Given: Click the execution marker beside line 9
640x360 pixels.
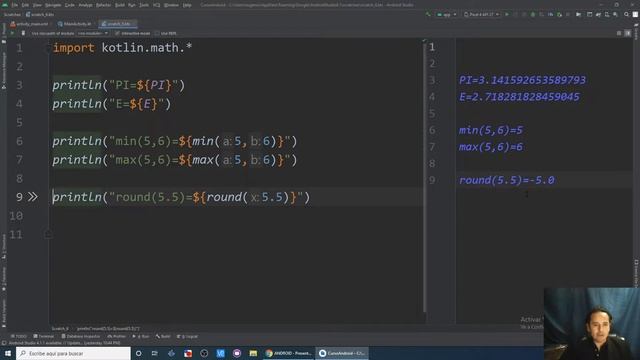Looking at the screenshot, I should [x=33, y=197].
